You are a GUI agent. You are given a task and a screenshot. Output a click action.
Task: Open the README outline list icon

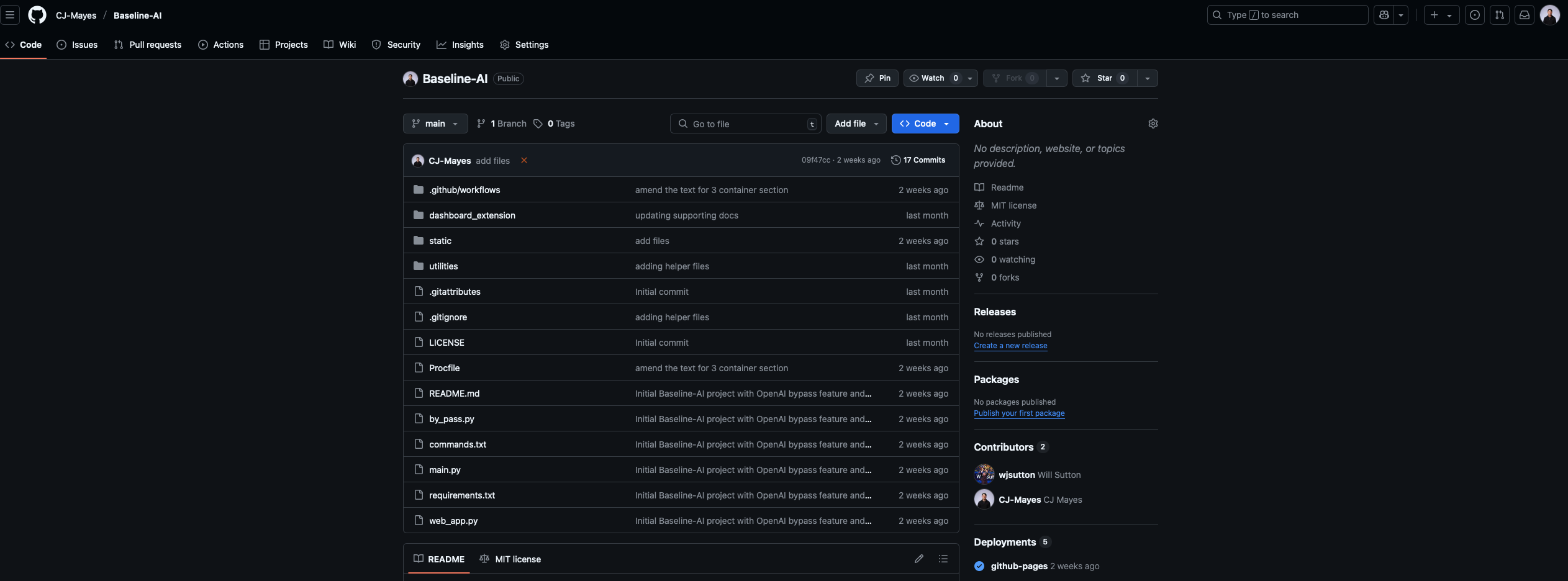[943, 559]
